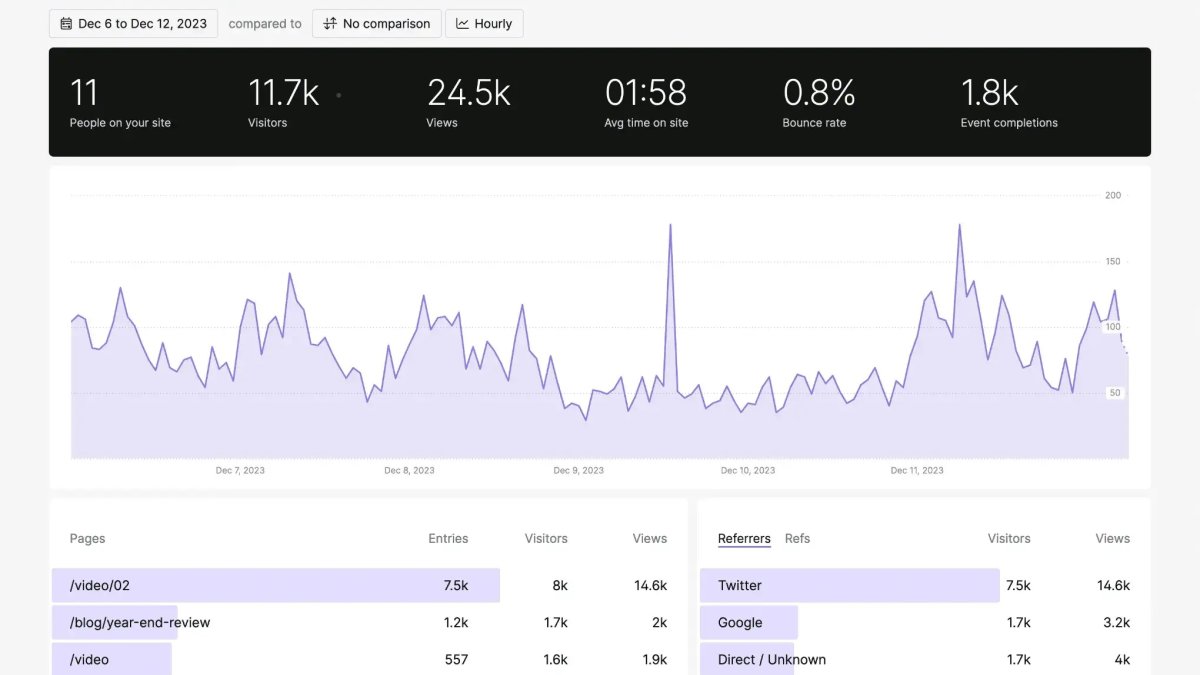Click the 8k visitors value for /video/02
This screenshot has height=675, width=1200.
click(560, 585)
